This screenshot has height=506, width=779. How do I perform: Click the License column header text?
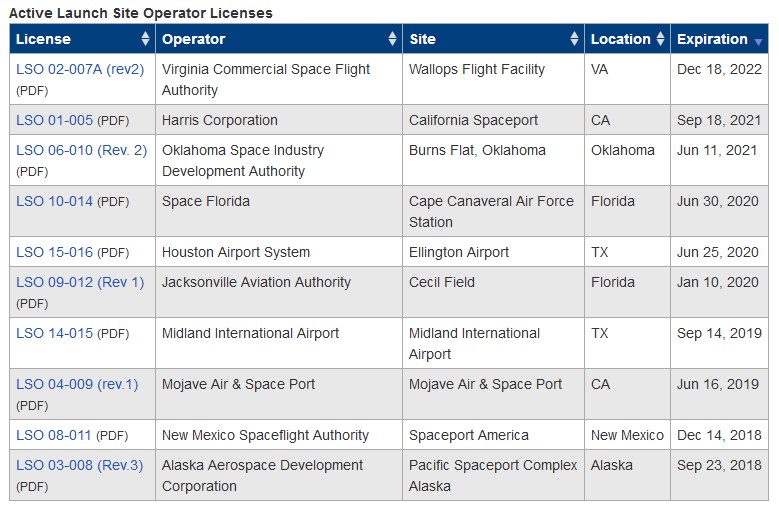(x=43, y=39)
